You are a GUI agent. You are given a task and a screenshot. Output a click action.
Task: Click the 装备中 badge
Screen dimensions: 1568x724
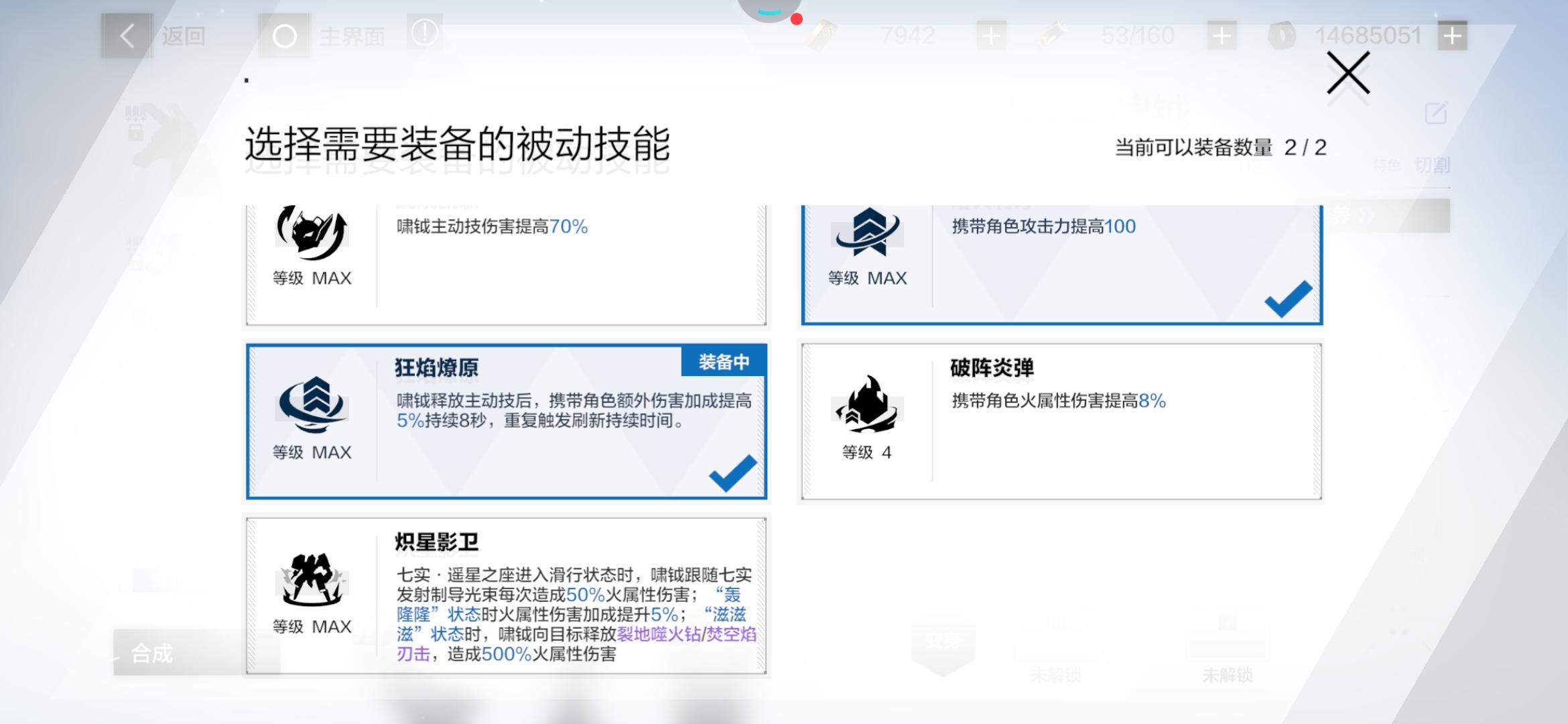[724, 362]
